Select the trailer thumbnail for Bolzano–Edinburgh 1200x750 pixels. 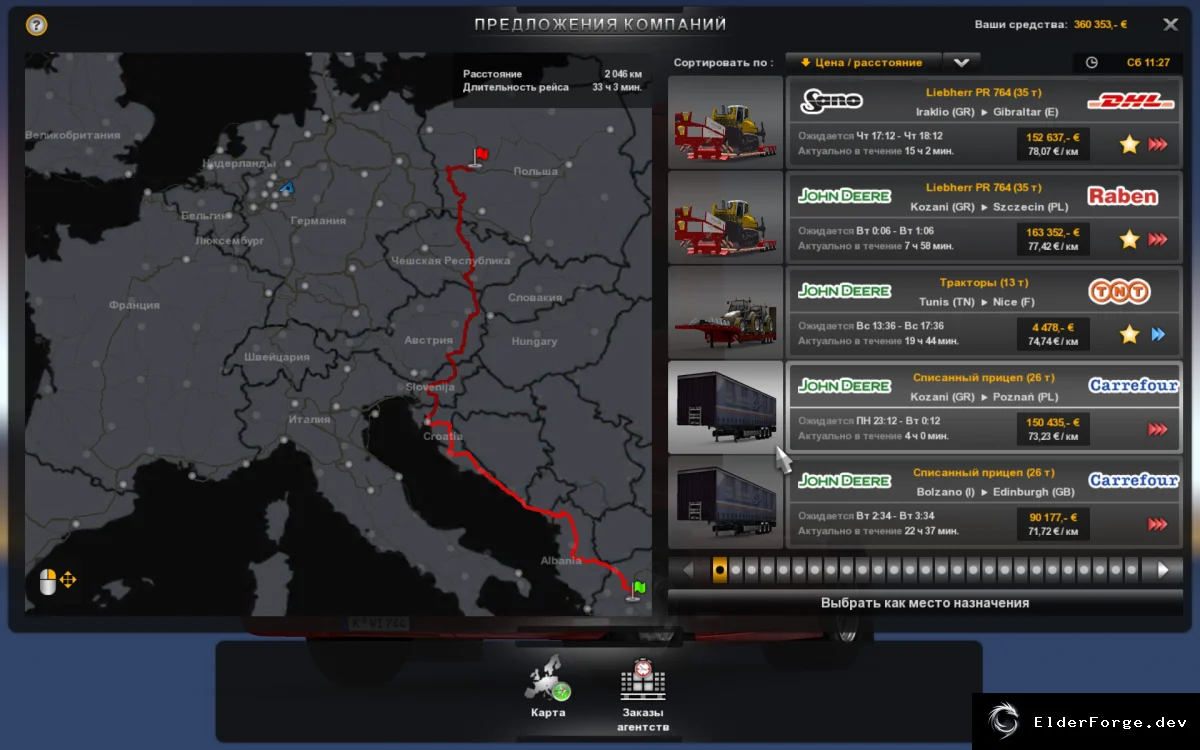click(x=725, y=502)
